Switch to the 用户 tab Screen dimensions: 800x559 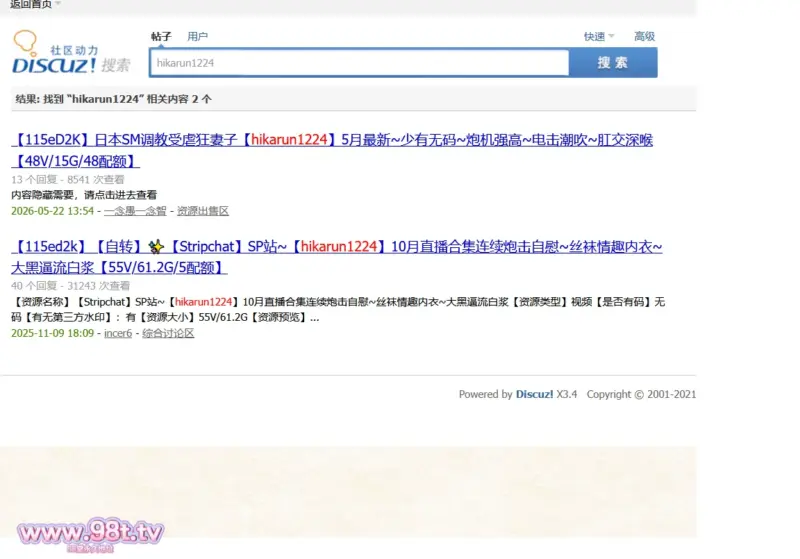point(197,36)
